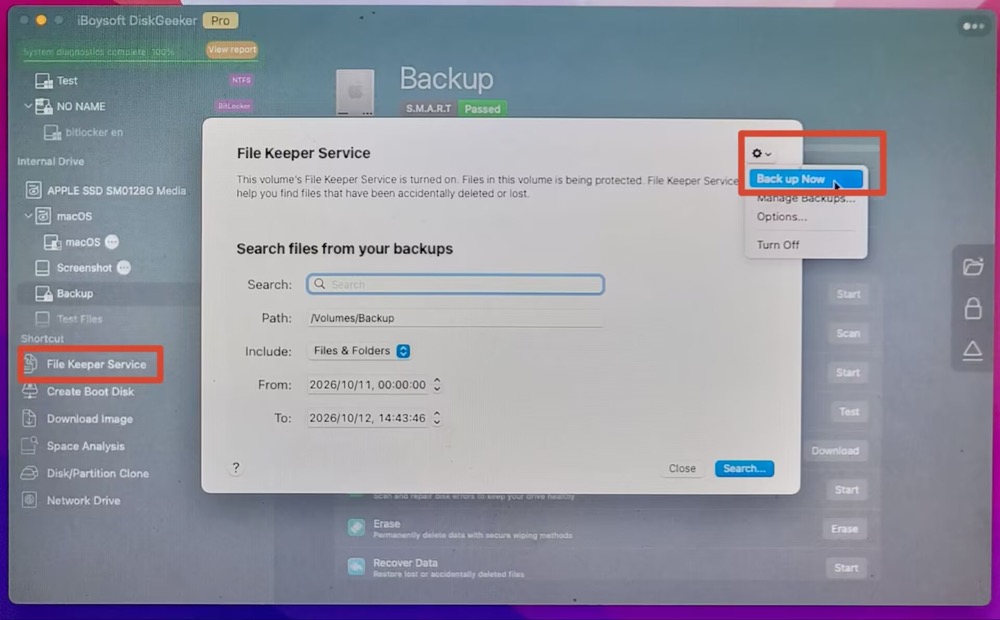The image size is (1000, 620).
Task: Click the NTFS badge beside Test
Action: click(x=241, y=80)
